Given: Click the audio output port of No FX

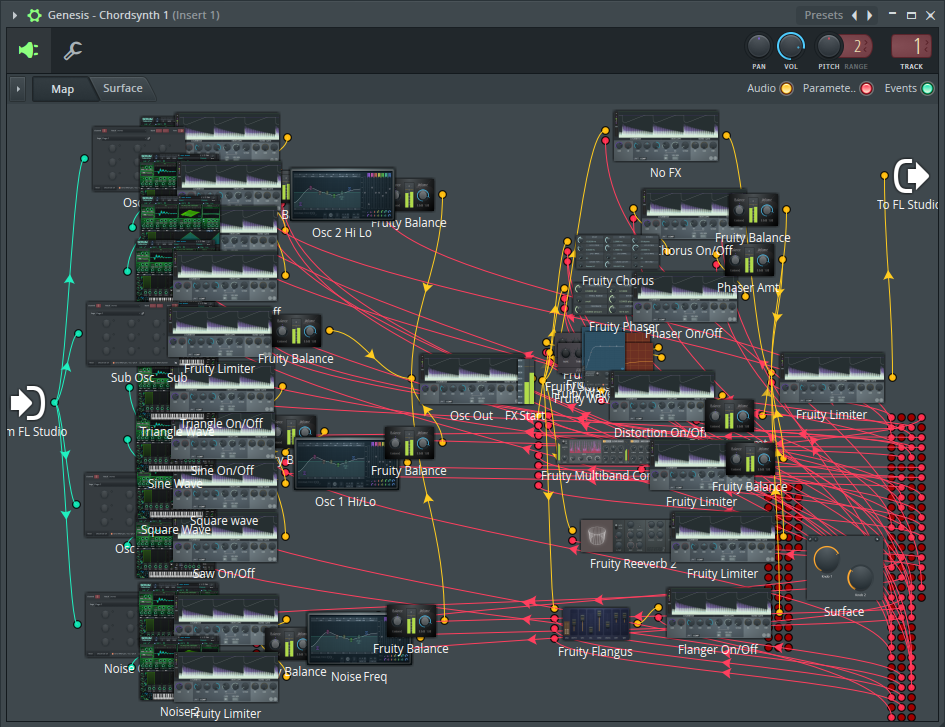Looking at the screenshot, I should [726, 136].
